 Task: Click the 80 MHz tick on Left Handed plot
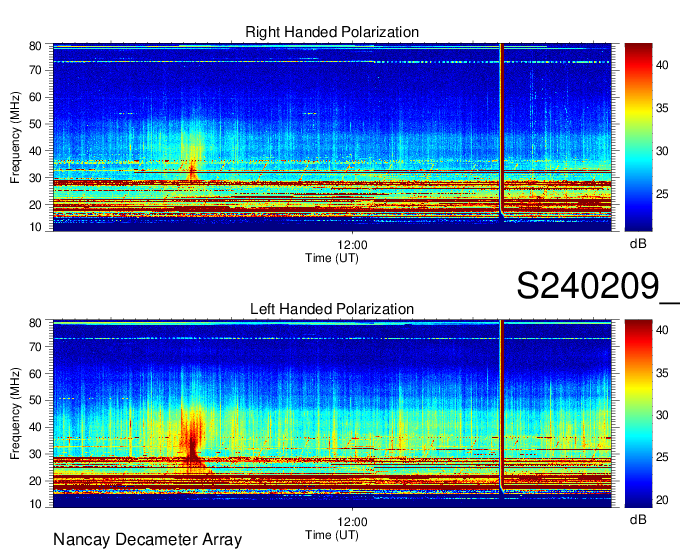coord(35,323)
